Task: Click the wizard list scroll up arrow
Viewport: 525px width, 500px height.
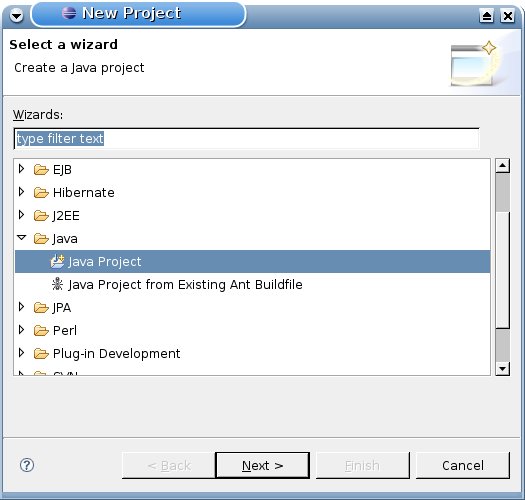Action: pyautogui.click(x=503, y=166)
